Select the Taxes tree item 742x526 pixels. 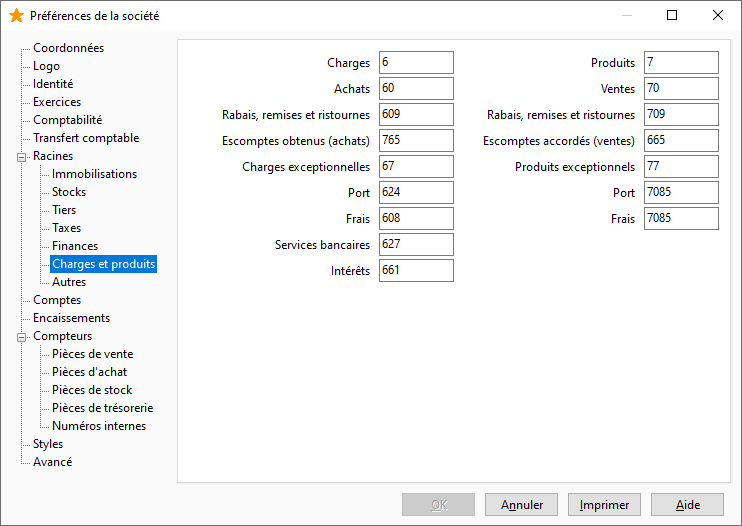point(66,228)
